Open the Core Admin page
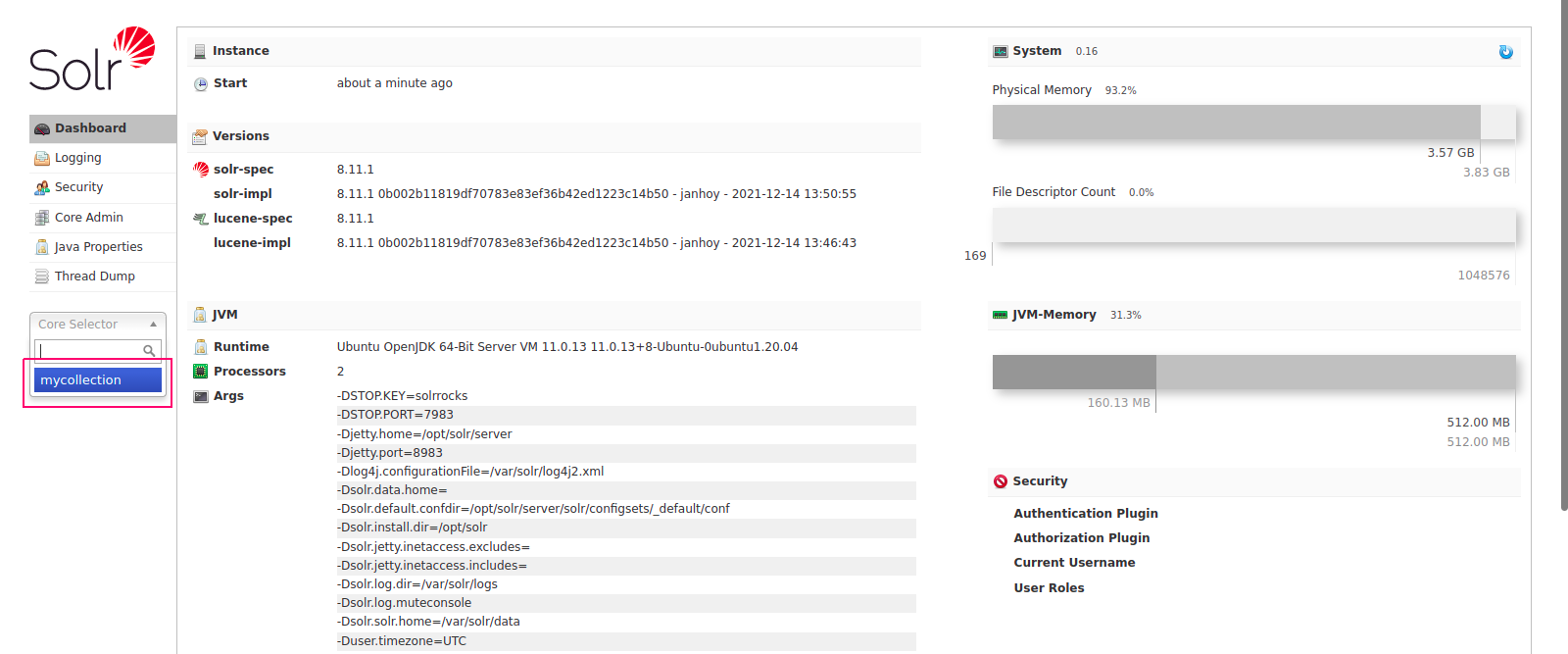1568x654 pixels. 103,218
